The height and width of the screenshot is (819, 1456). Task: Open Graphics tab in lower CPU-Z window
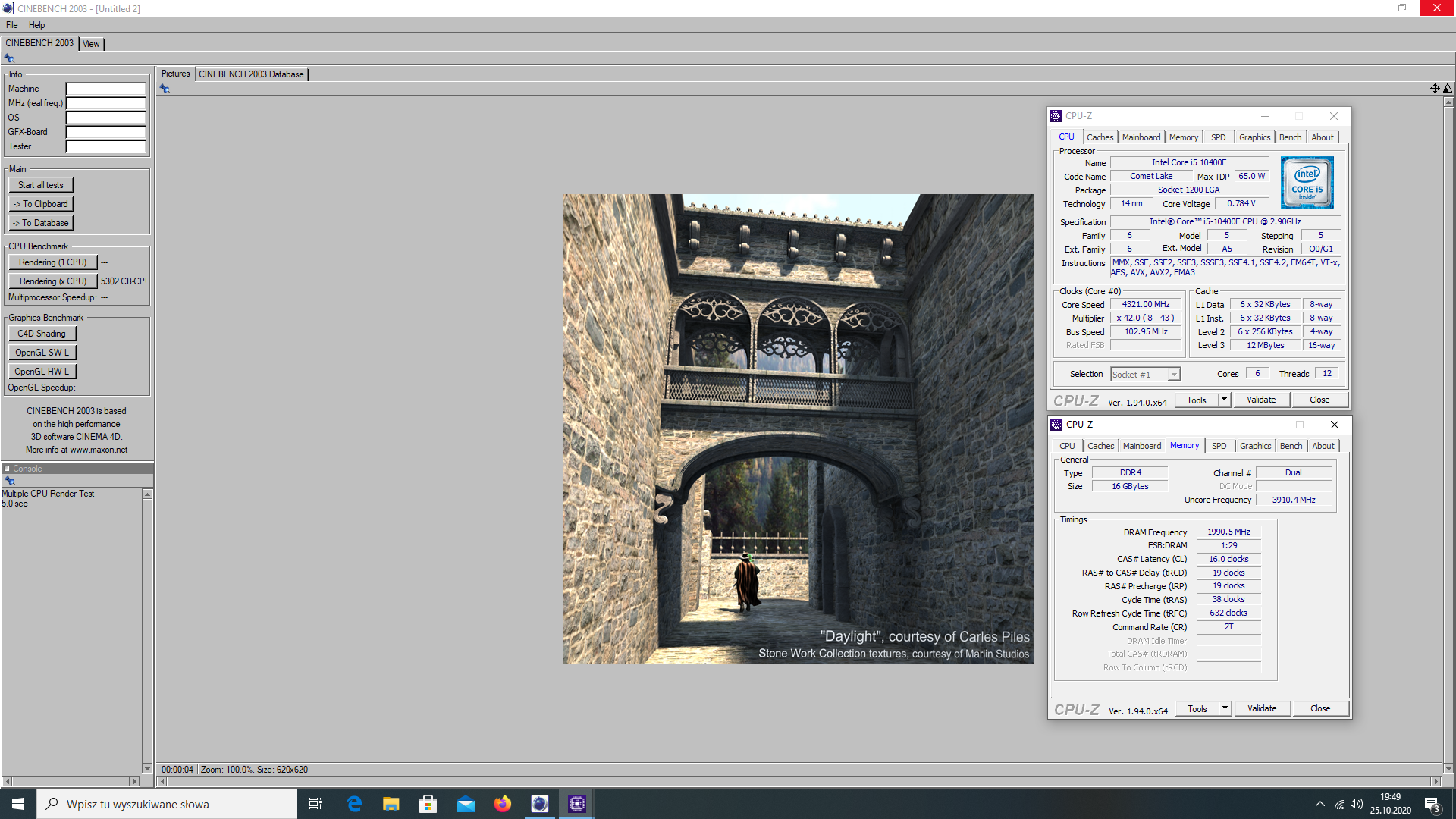point(1255,446)
